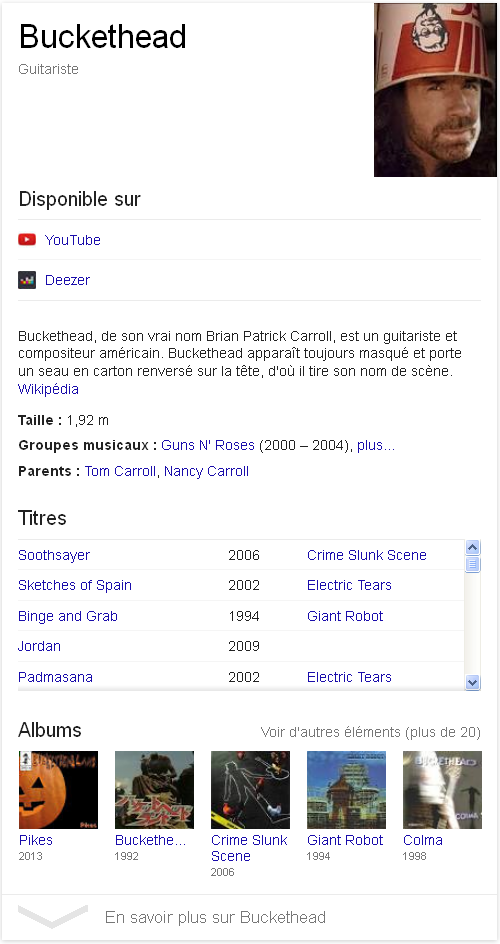Open the YouTube link

tap(73, 240)
